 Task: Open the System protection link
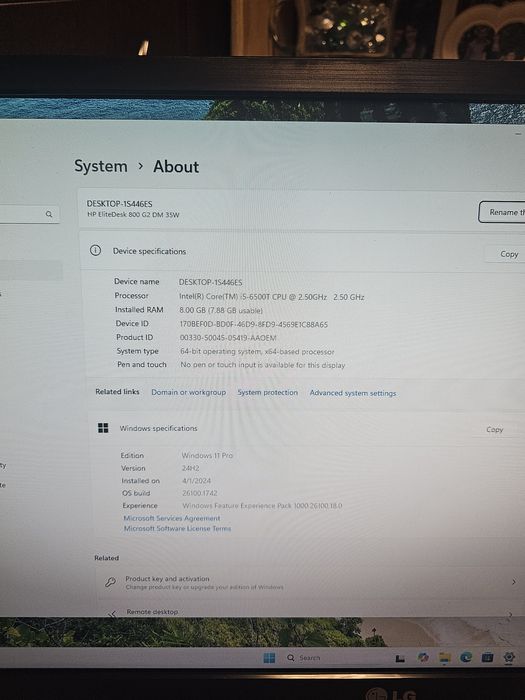pyautogui.click(x=267, y=392)
